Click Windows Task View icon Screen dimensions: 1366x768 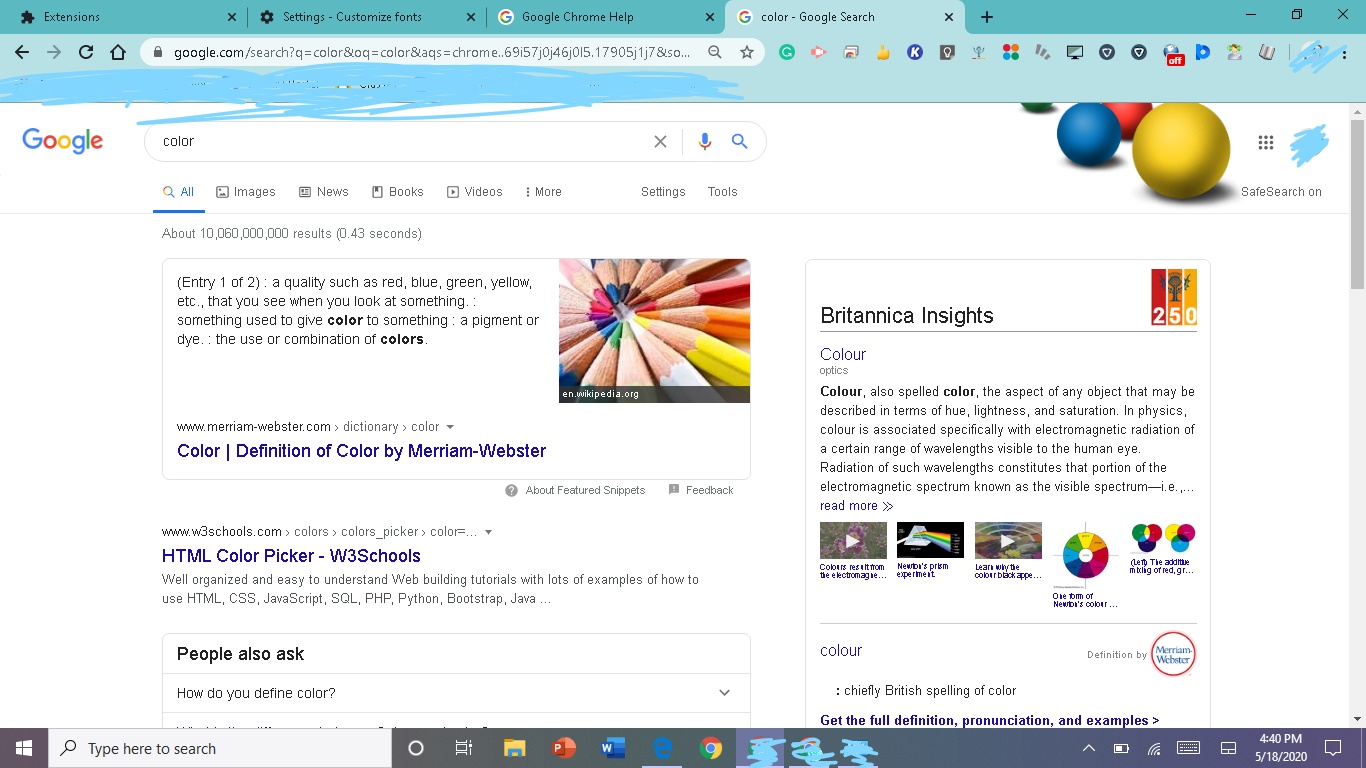[464, 748]
